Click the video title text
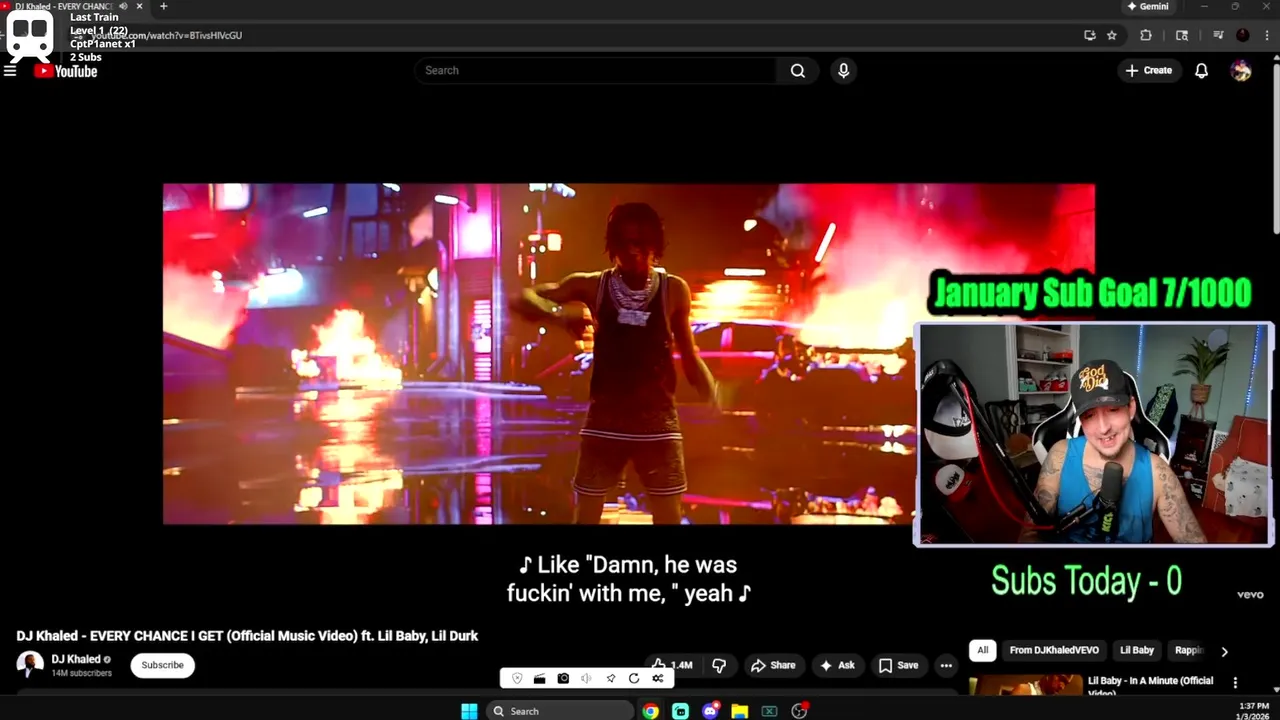Image resolution: width=1280 pixels, height=720 pixels. (247, 636)
